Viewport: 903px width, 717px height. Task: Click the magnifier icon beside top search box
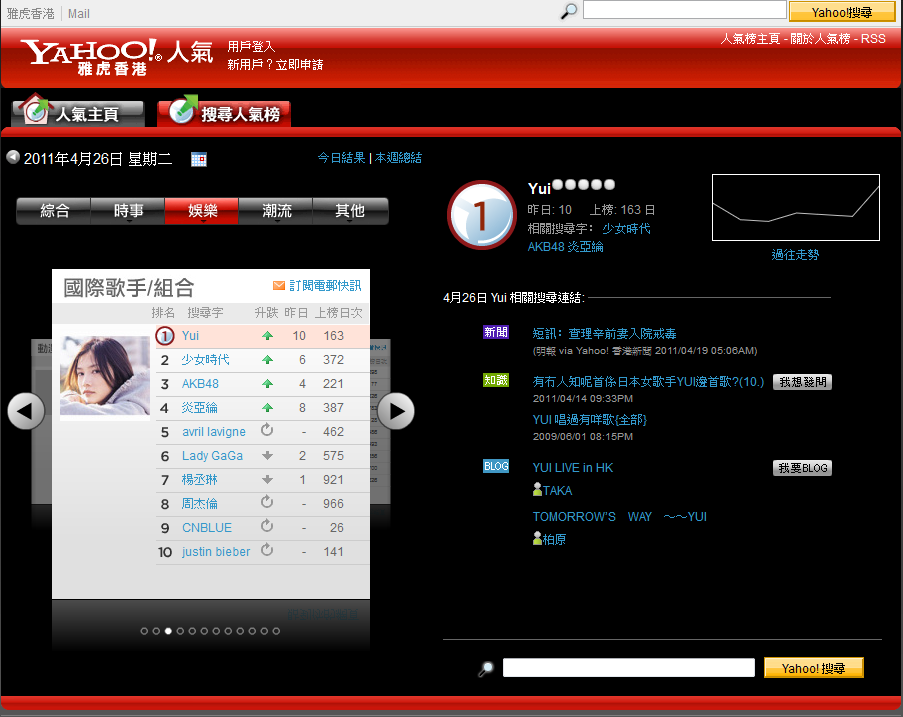[569, 11]
